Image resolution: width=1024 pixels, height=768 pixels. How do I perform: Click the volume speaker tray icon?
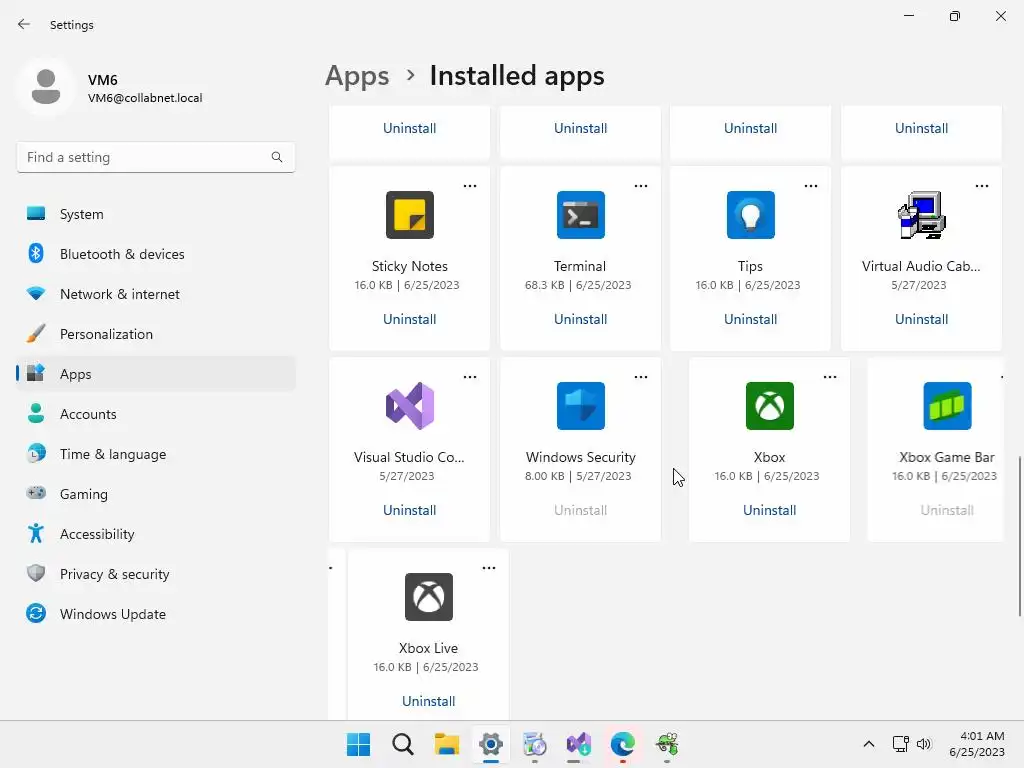pos(923,744)
